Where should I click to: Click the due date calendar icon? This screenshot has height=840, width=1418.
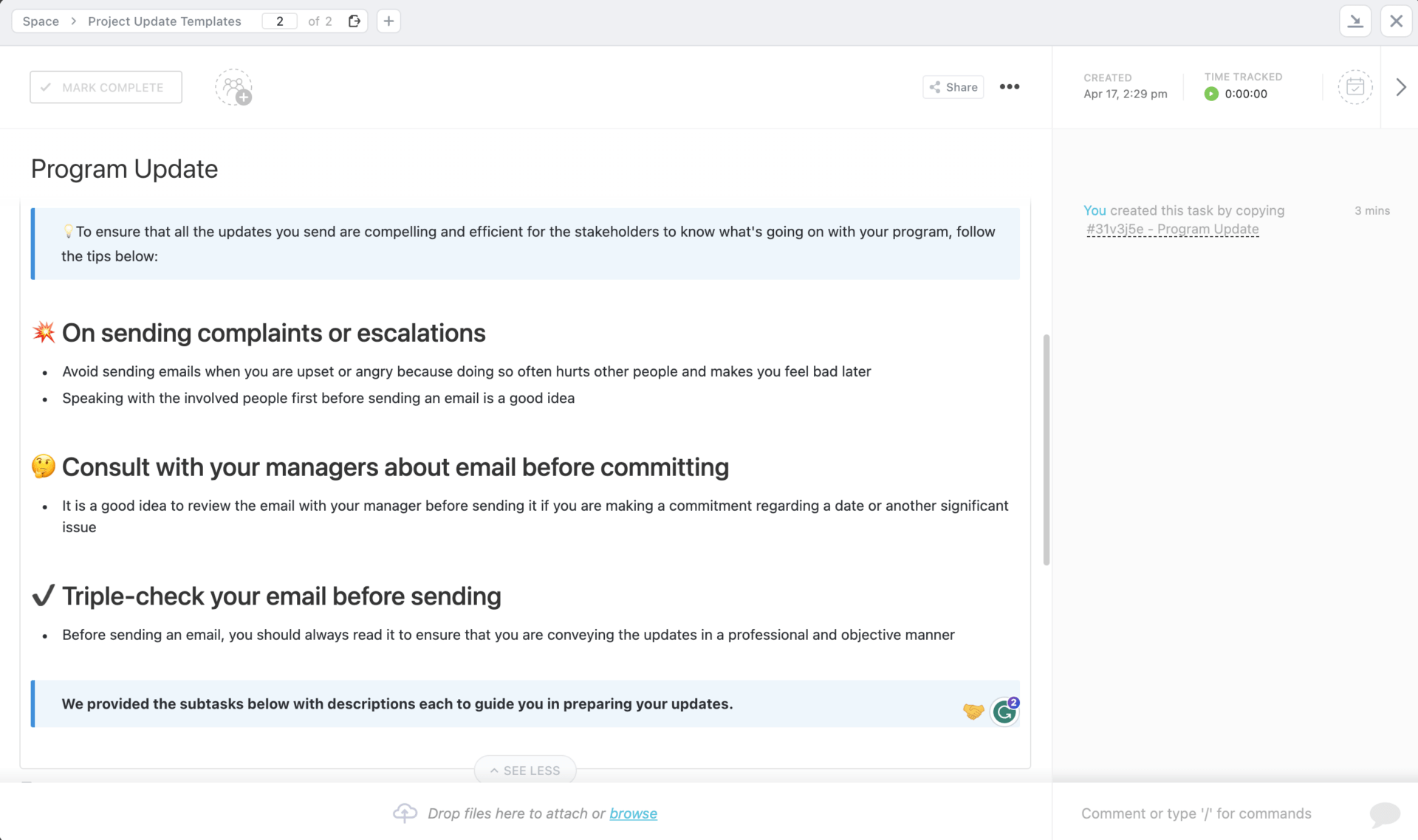tap(1354, 87)
